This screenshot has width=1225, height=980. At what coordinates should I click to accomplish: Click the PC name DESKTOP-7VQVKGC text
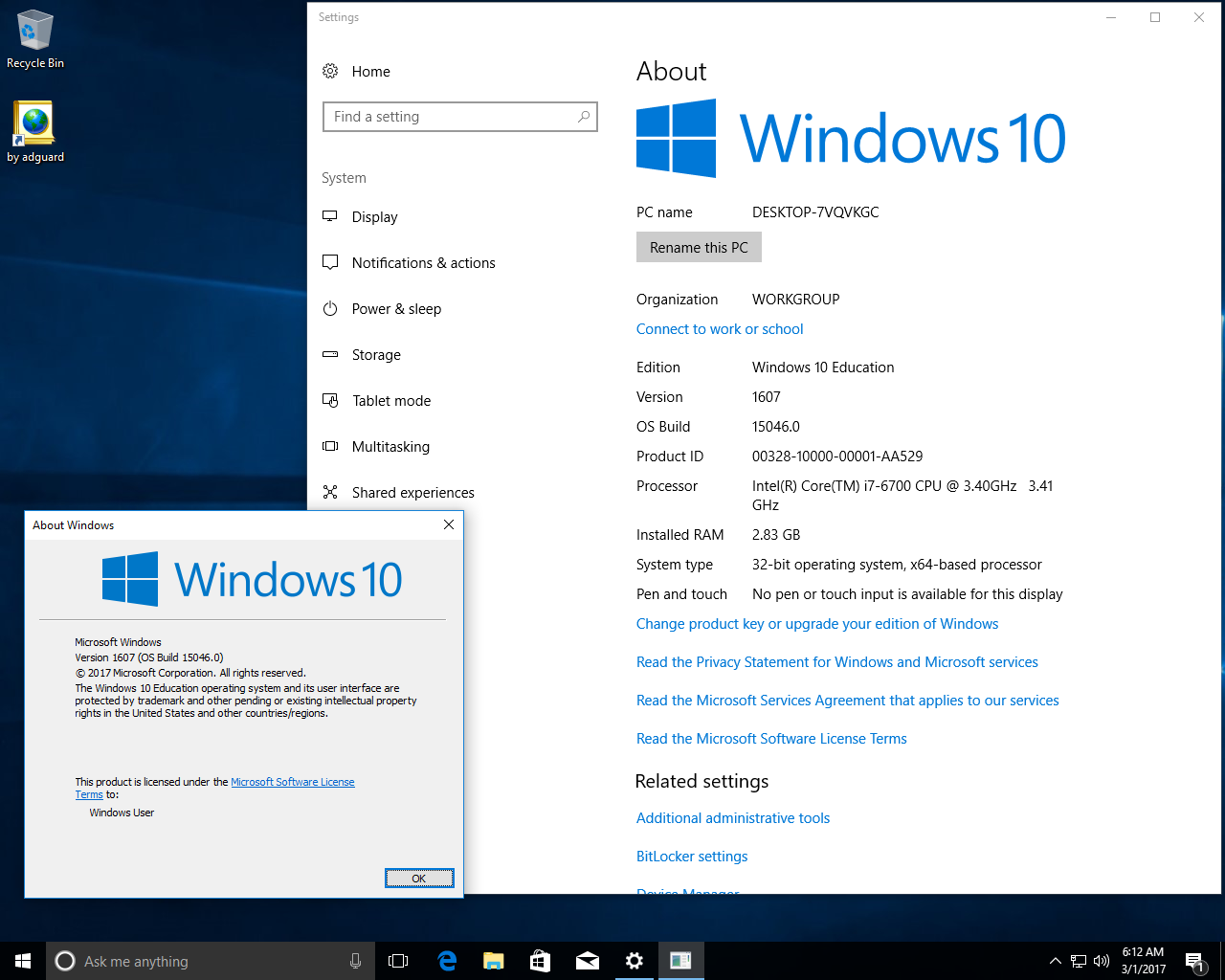click(815, 212)
